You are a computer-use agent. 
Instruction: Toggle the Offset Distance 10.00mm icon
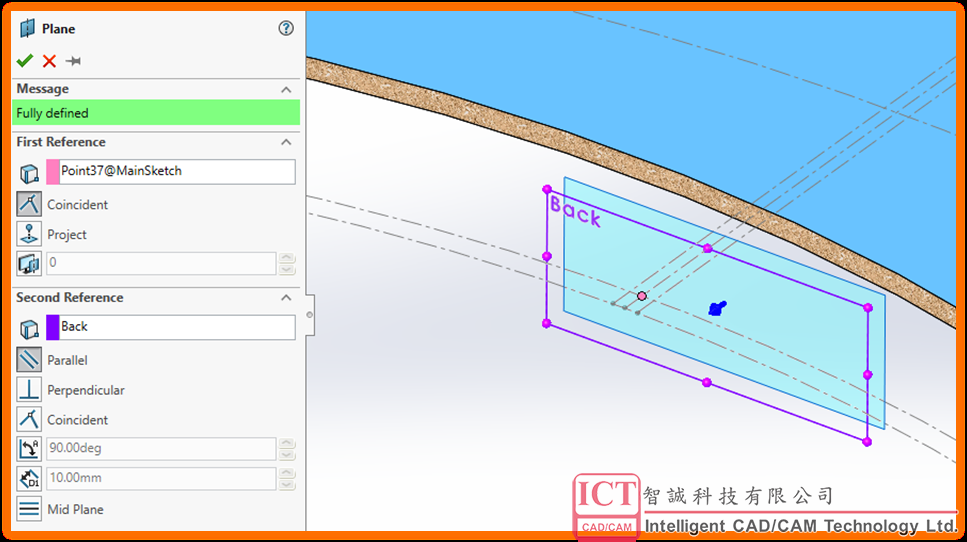pyautogui.click(x=29, y=478)
